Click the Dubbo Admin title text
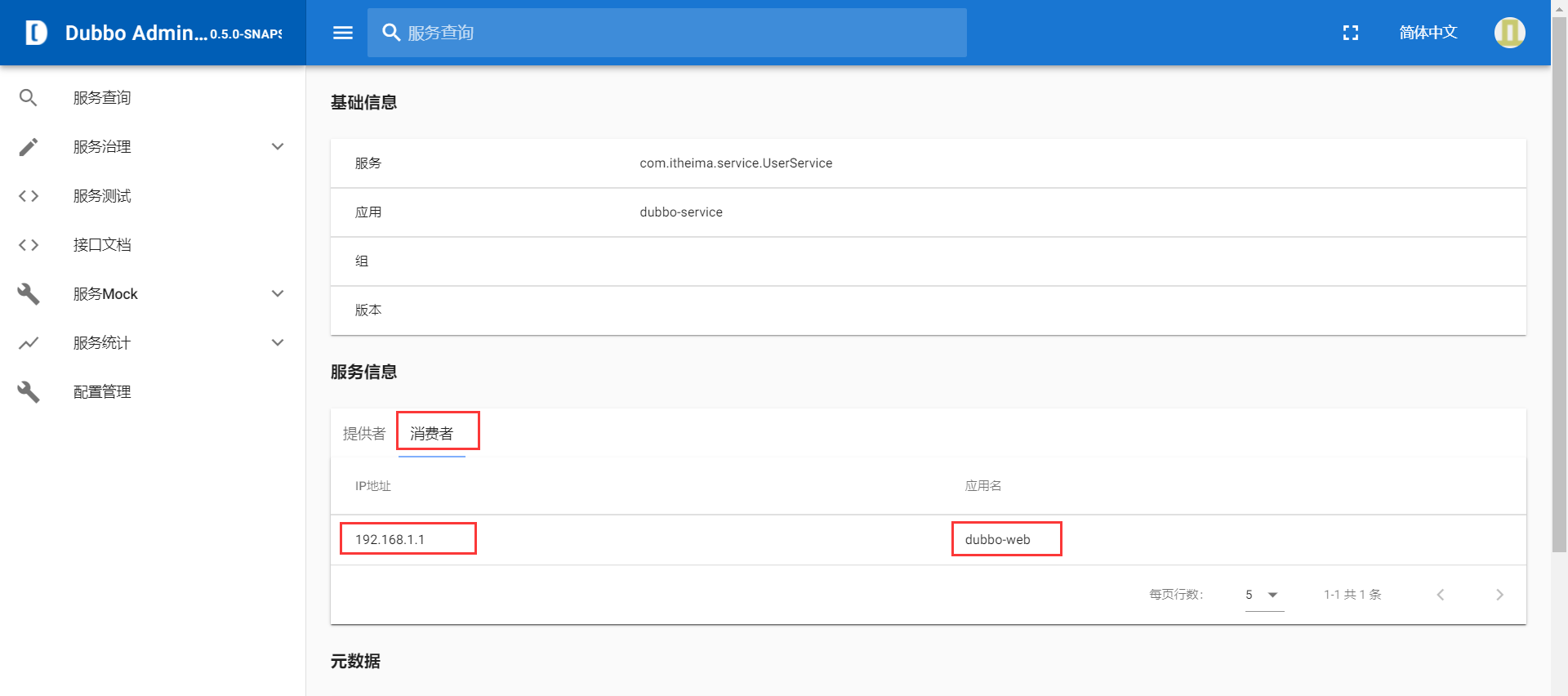1568x696 pixels. click(136, 33)
